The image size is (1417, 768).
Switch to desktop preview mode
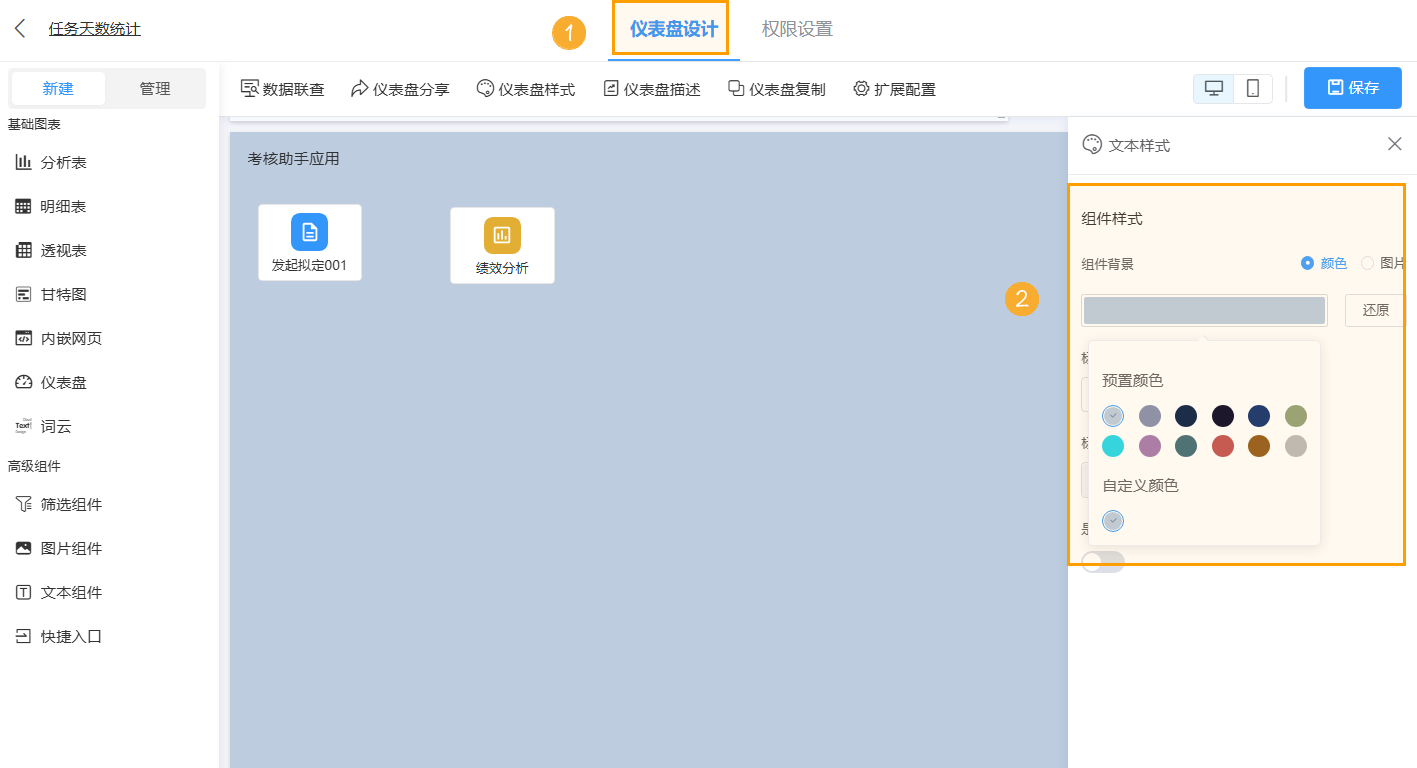click(x=1213, y=88)
